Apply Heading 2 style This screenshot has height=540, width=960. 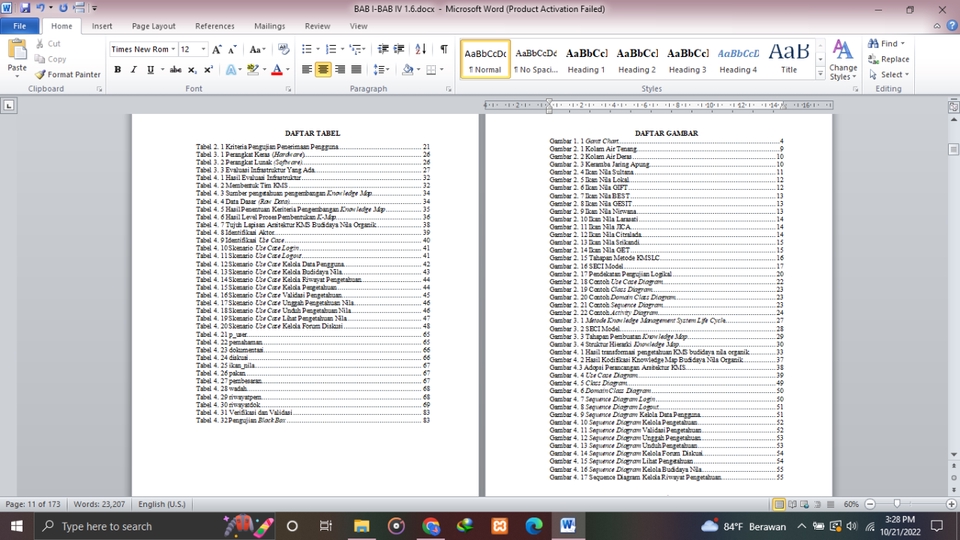click(x=637, y=59)
